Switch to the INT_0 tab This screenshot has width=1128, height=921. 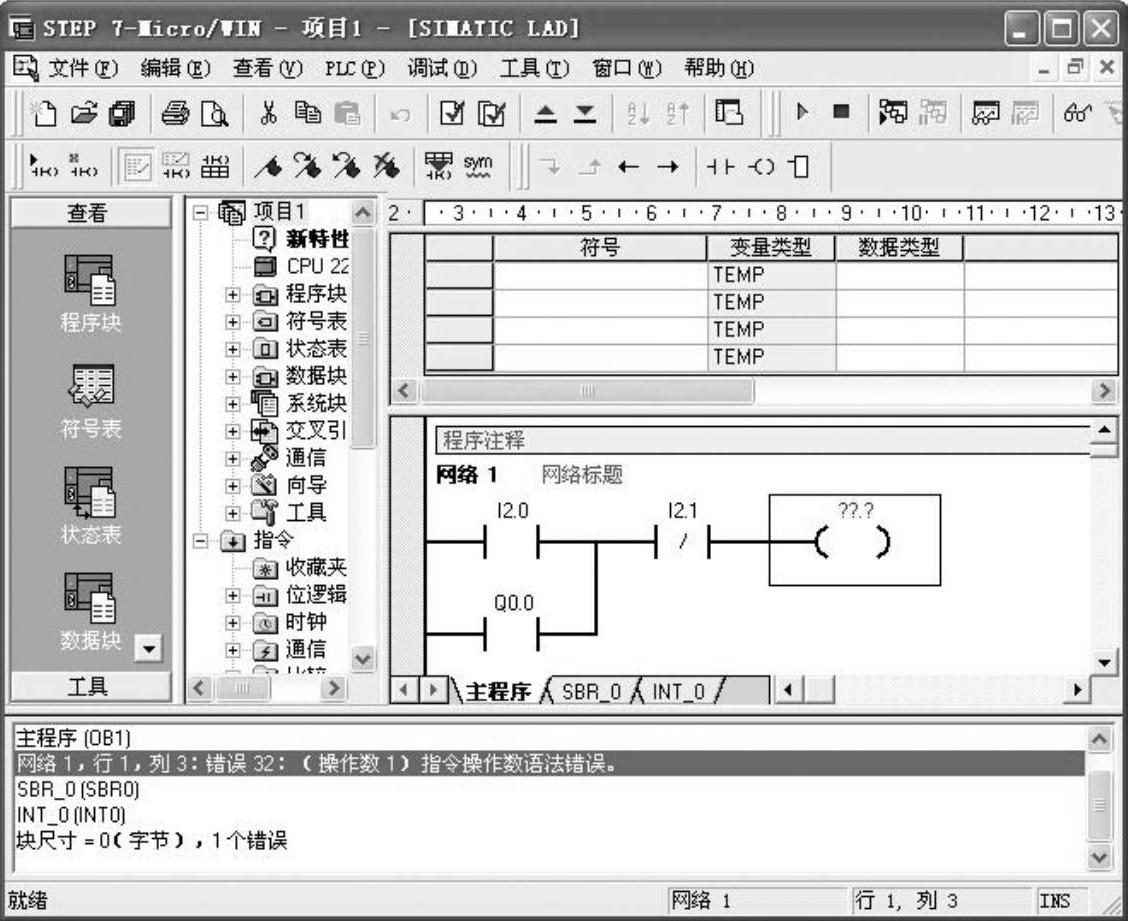tap(678, 691)
